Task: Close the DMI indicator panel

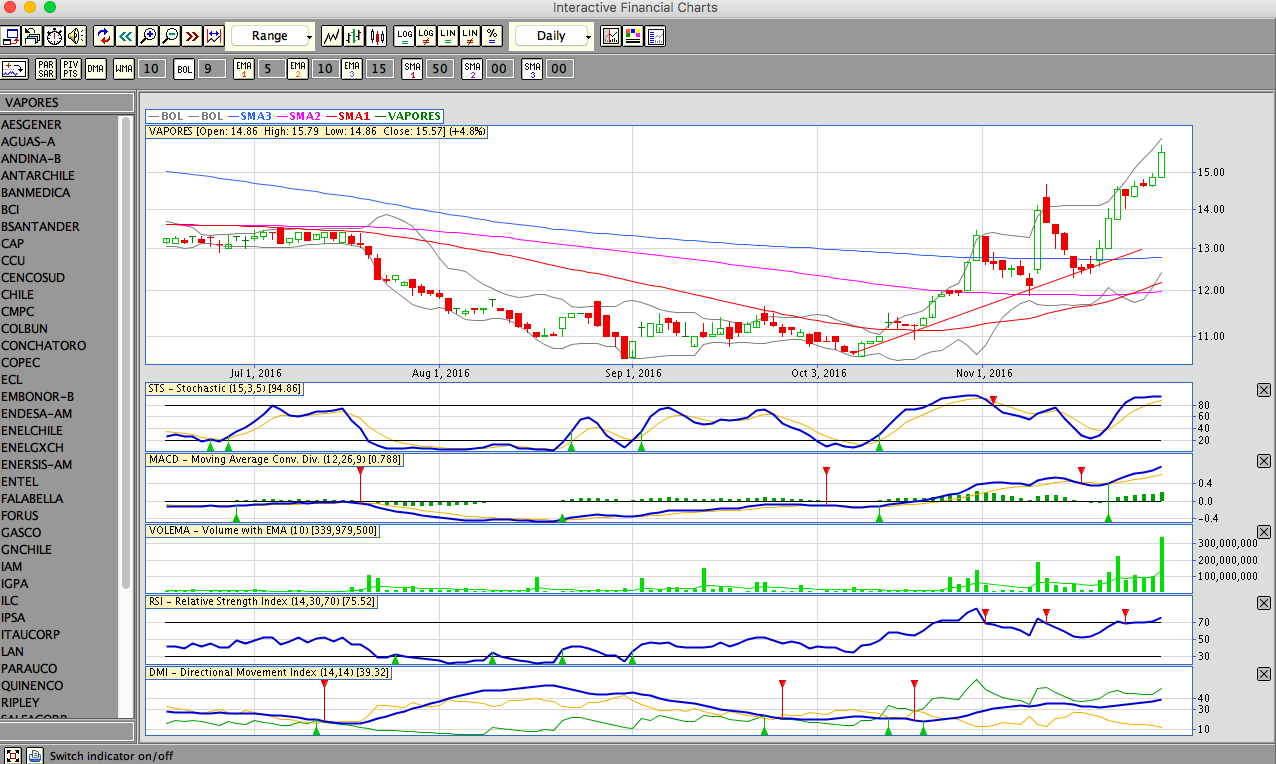Action: click(1263, 674)
